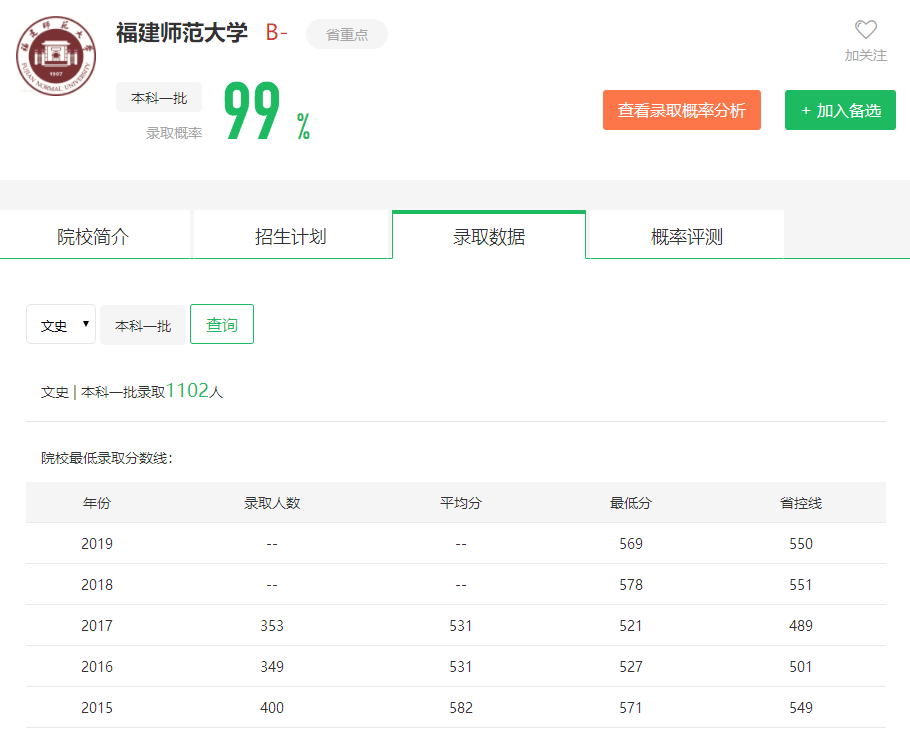Switch to the 招生计划 tab
Screen dimensions: 910x748
point(291,235)
